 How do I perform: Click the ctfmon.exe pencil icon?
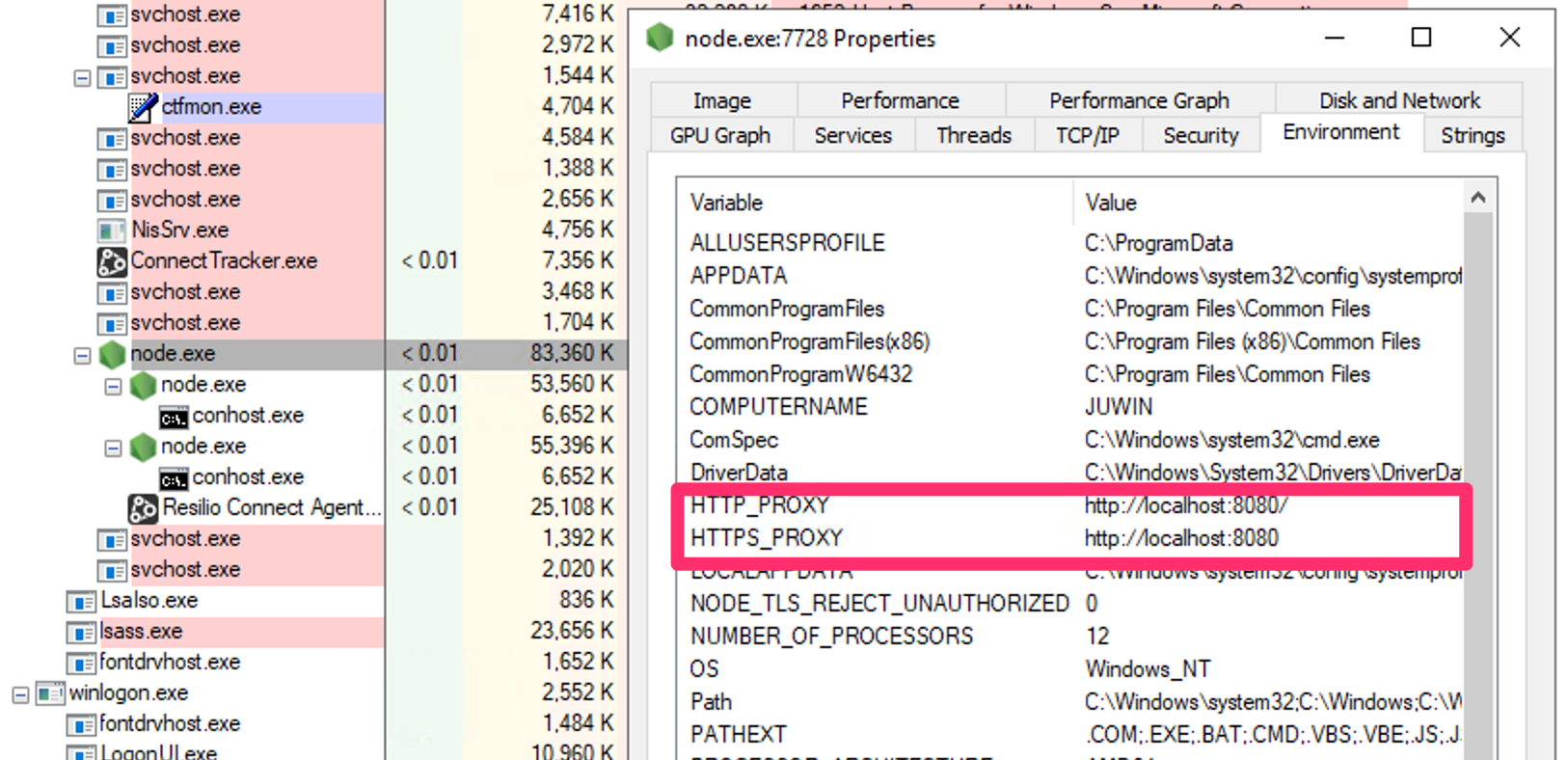click(143, 107)
